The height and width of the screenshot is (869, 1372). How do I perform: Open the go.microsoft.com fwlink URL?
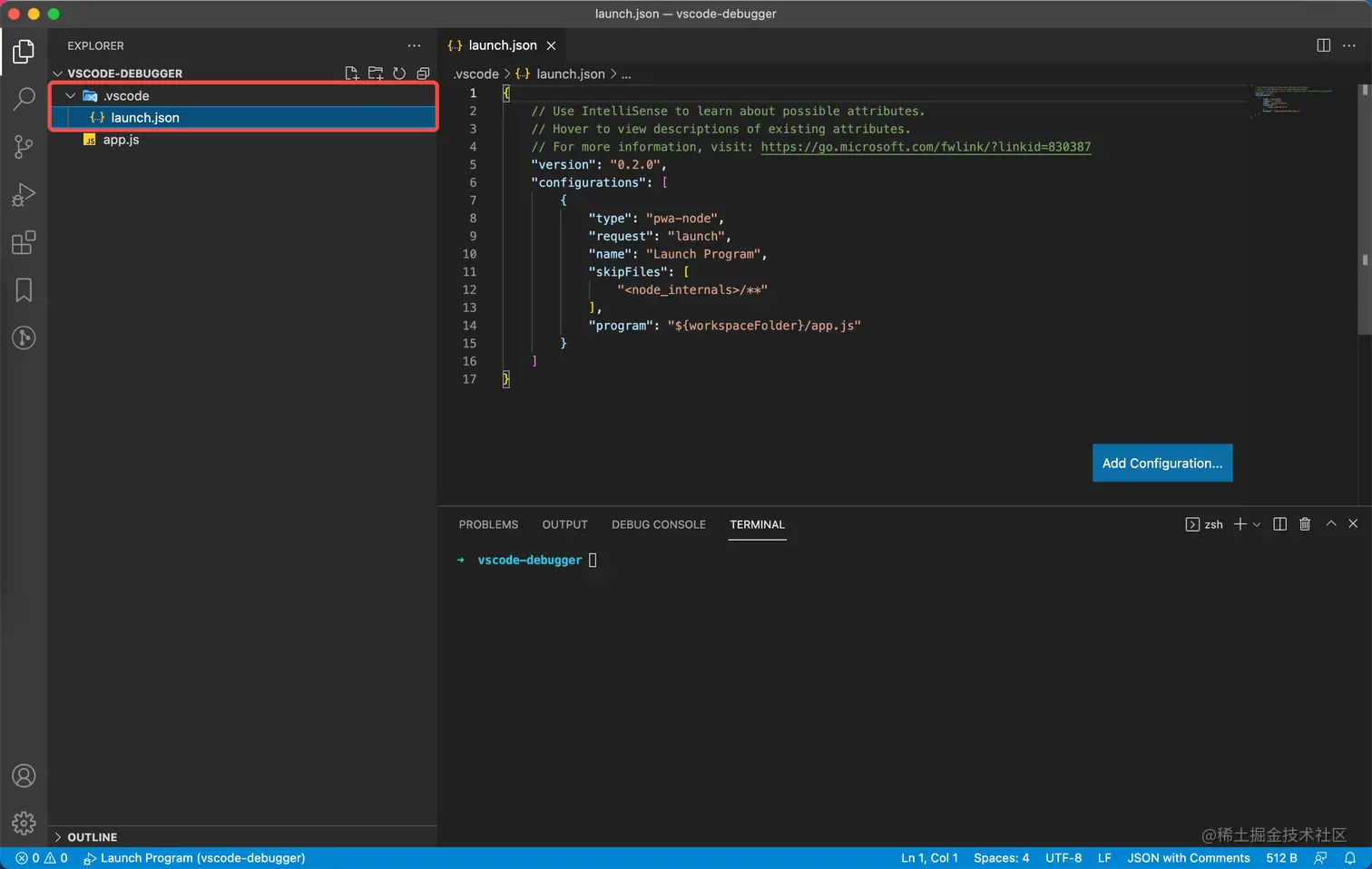coord(926,147)
